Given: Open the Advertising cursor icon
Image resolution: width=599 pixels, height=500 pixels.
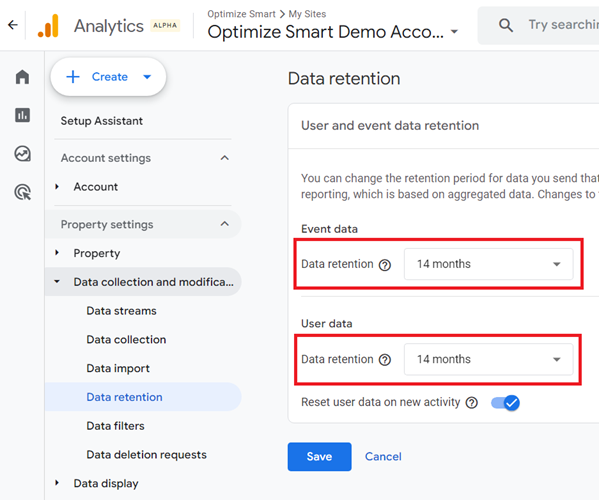Looking at the screenshot, I should point(23,192).
